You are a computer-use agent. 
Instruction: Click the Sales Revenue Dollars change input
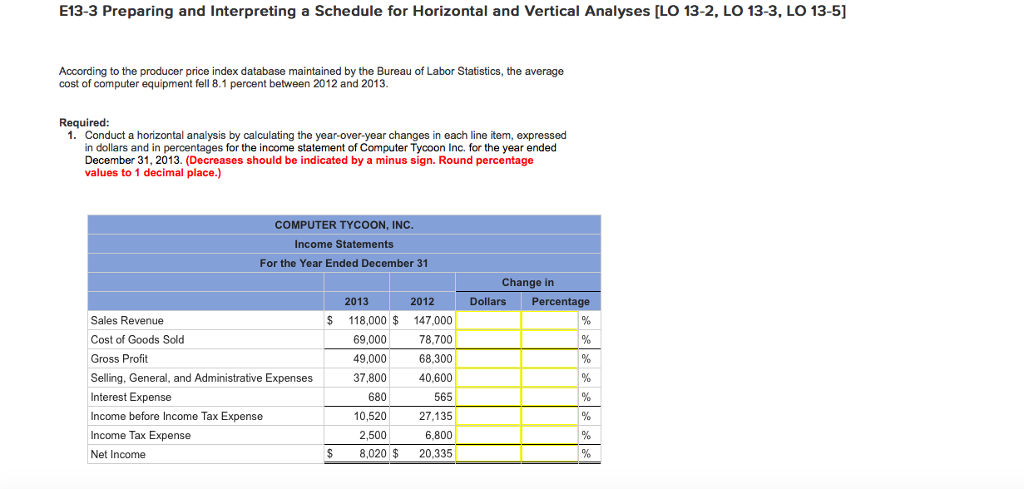coord(488,321)
